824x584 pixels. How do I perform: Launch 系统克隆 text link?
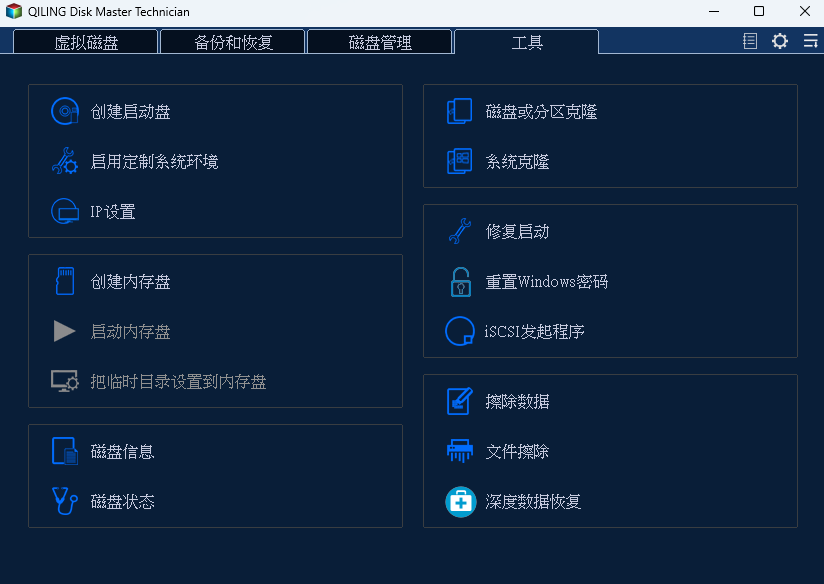click(x=517, y=161)
